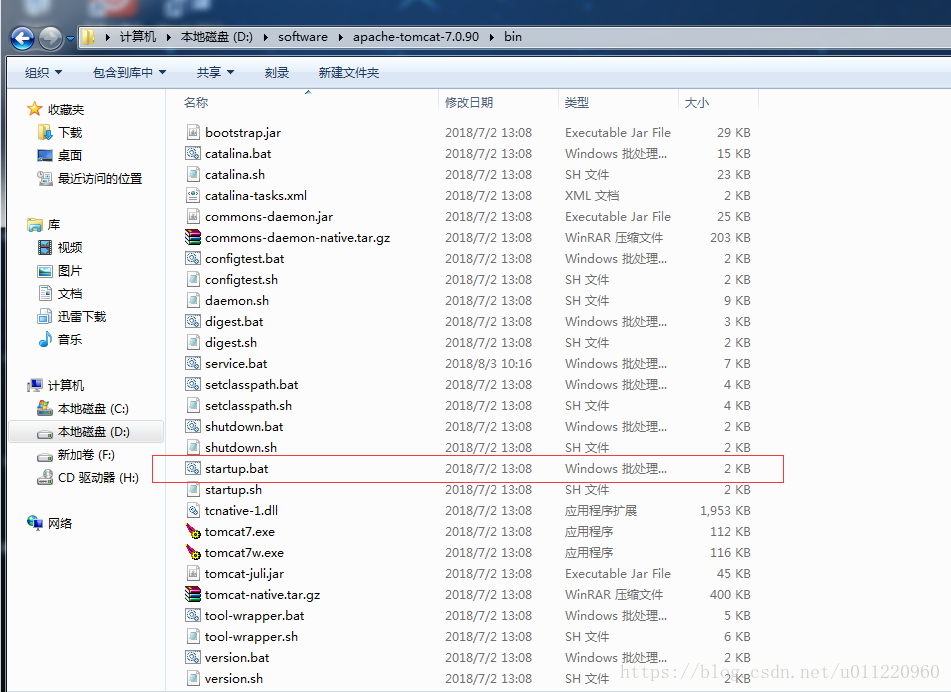This screenshot has height=692, width=951.
Task: Click the Back navigation arrow
Action: pyautogui.click(x=22, y=39)
